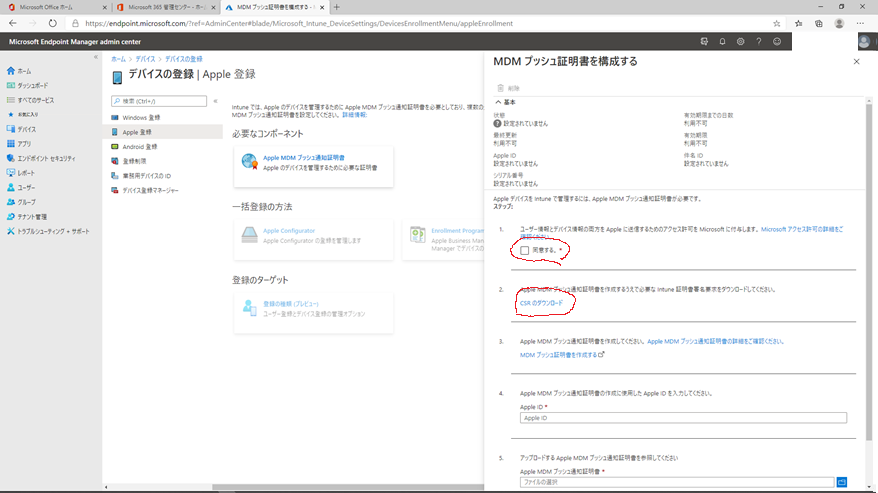878x493 pixels.
Task: Click the CSR のダウンロード link
Action: point(541,303)
